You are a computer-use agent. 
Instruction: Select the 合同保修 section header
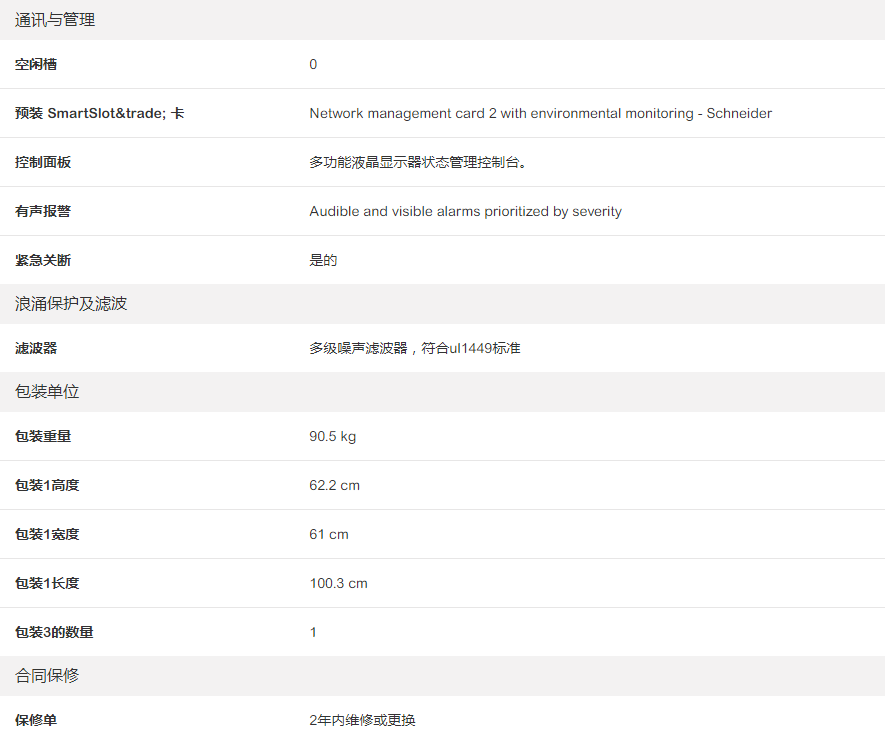coord(47,676)
